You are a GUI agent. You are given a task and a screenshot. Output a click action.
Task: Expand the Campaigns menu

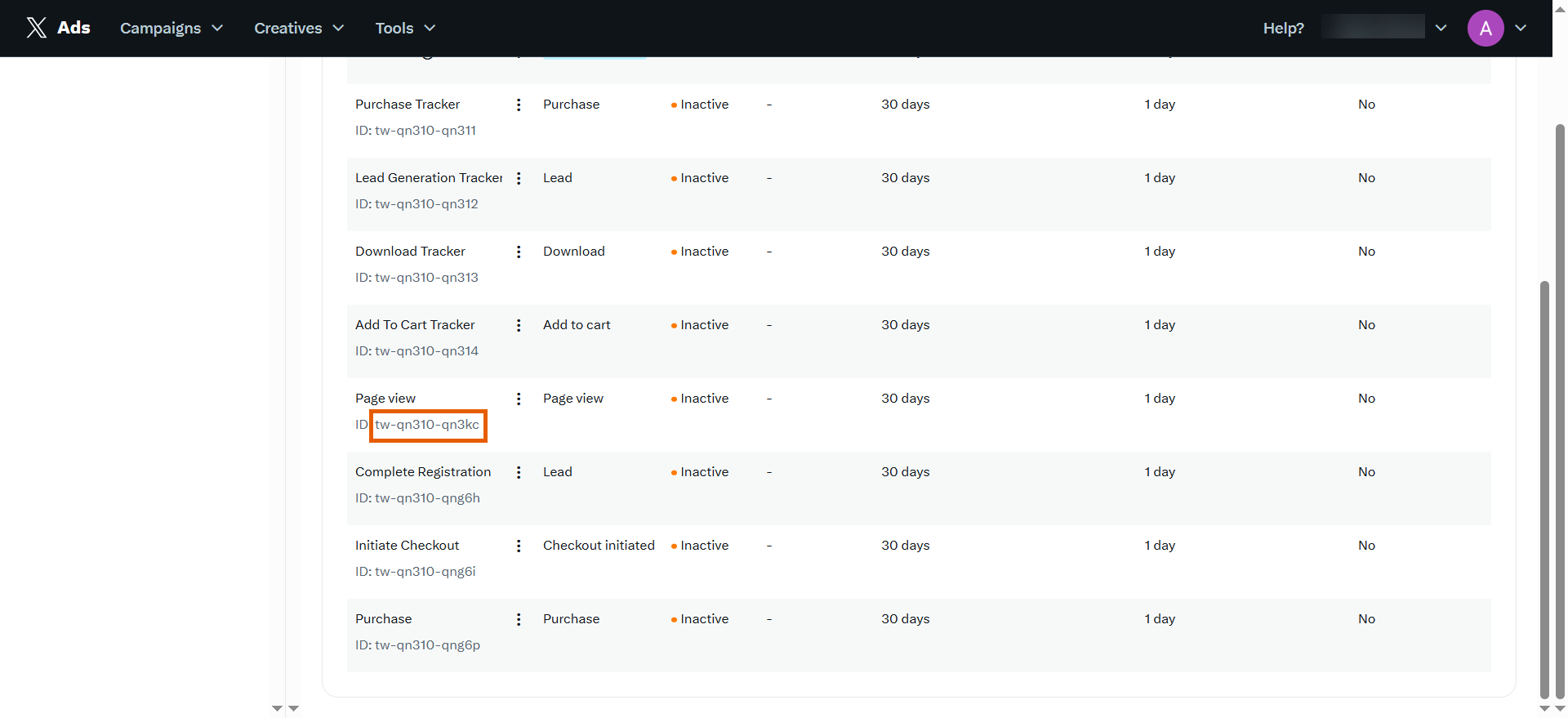tap(171, 28)
